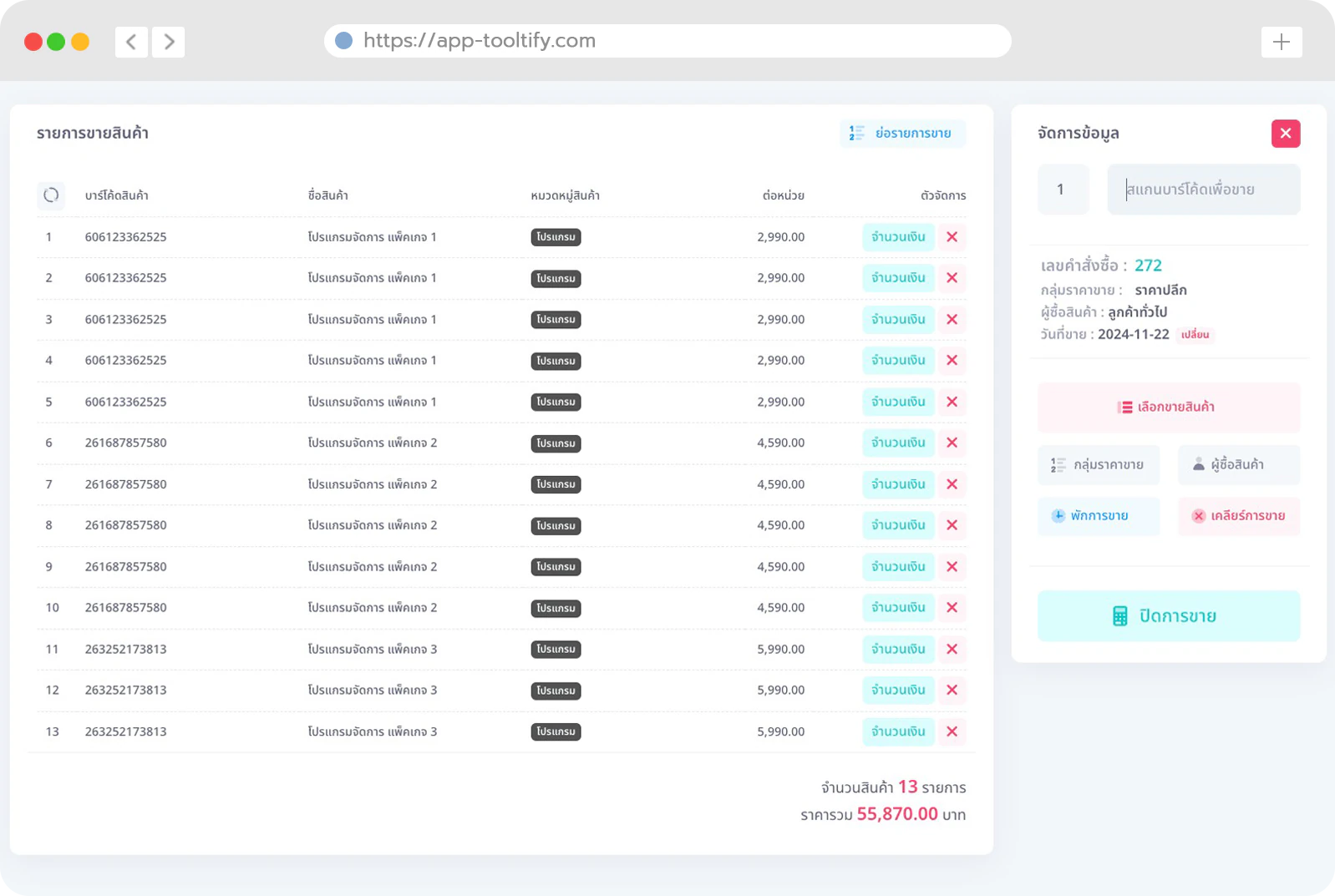Remove row 1 with red X icon
The width and height of the screenshot is (1335, 896).
click(x=952, y=237)
